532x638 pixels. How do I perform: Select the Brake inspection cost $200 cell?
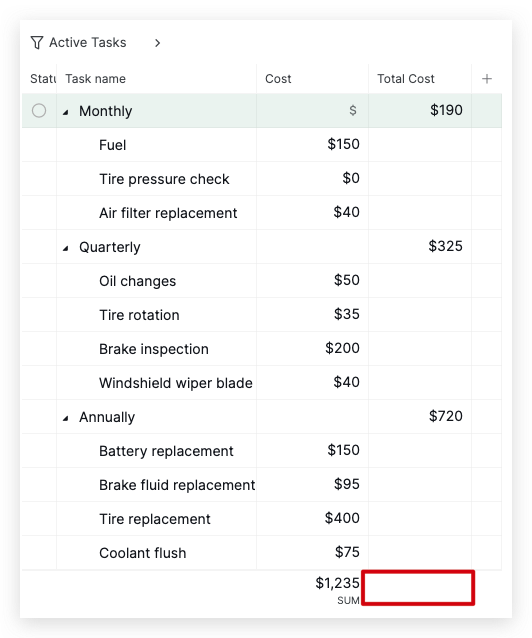312,349
